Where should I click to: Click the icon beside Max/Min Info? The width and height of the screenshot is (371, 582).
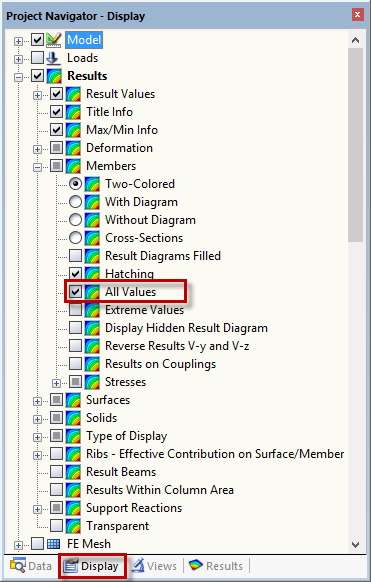click(x=73, y=130)
